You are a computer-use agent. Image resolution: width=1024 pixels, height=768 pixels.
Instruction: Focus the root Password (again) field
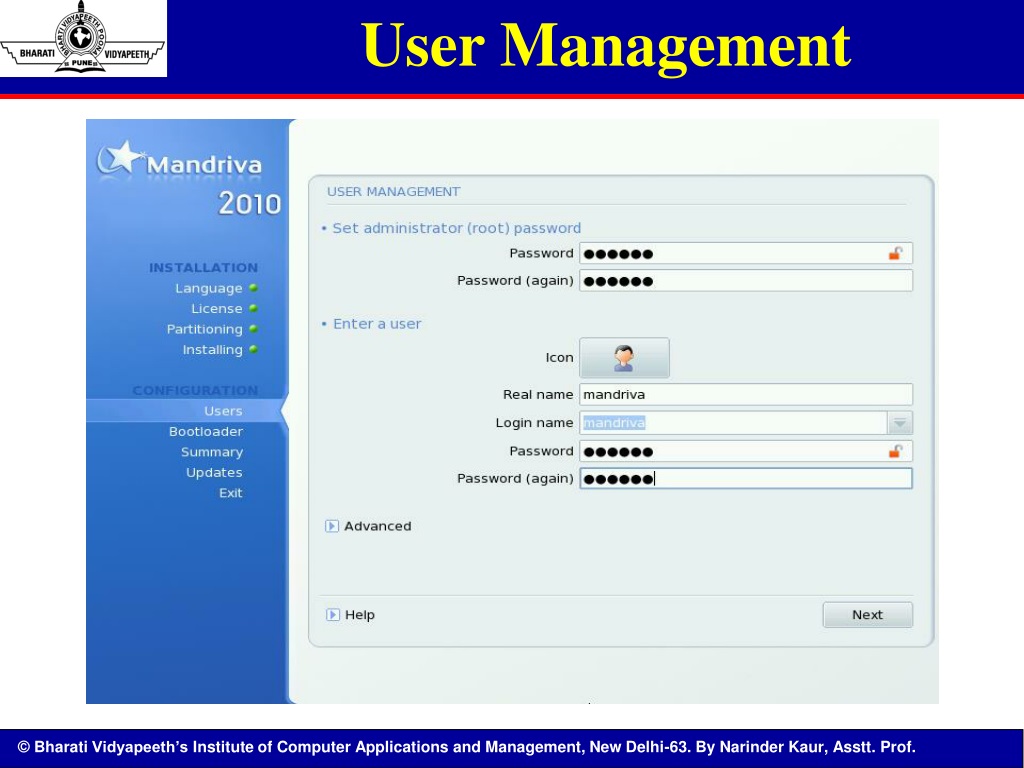[746, 281]
